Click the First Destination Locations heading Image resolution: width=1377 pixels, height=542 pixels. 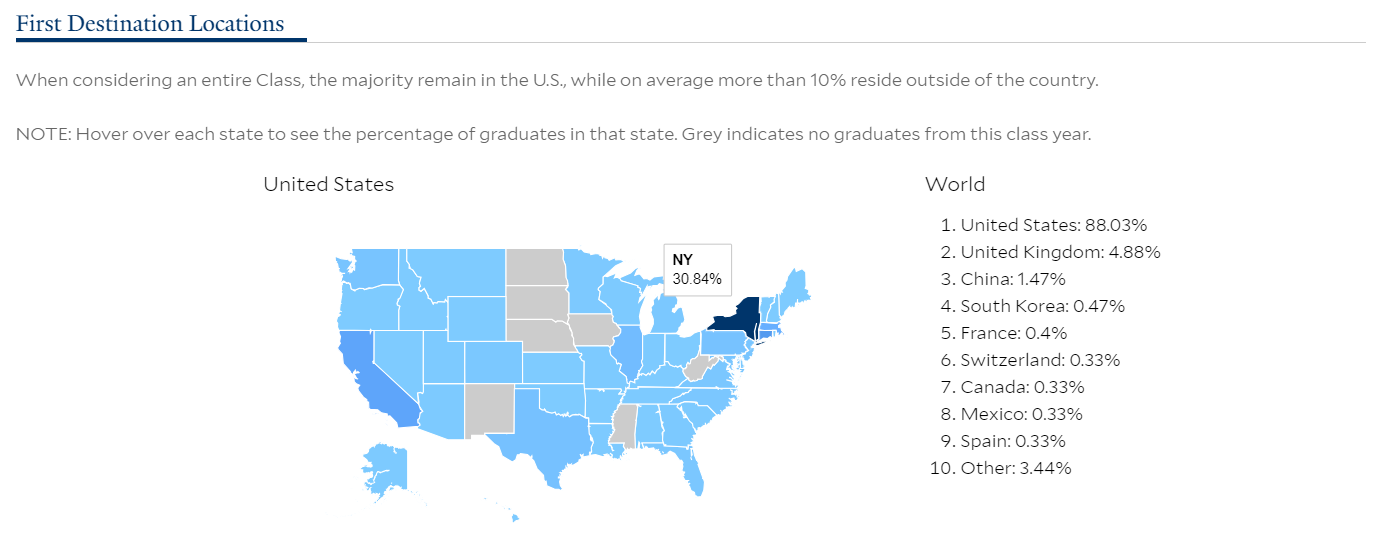[150, 24]
